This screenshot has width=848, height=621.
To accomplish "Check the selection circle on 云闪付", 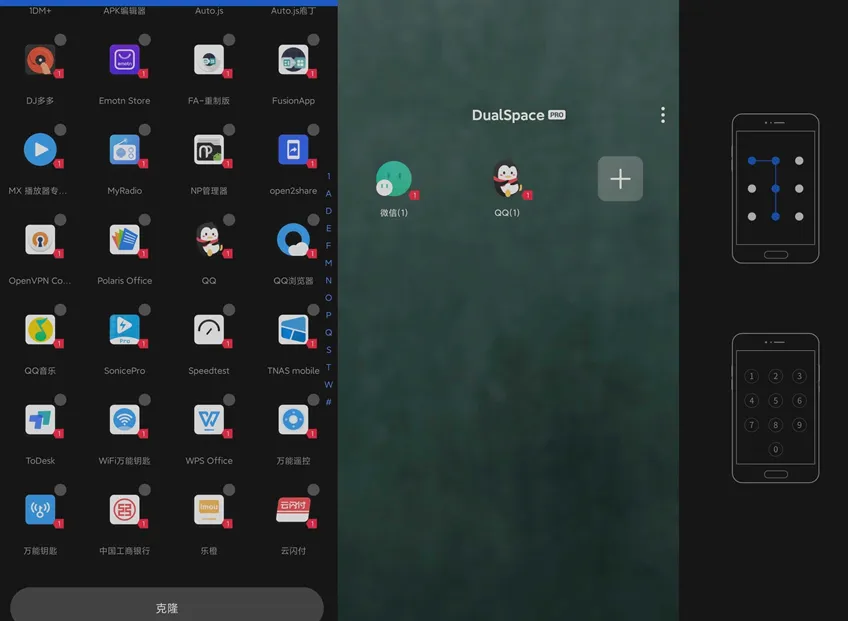I will coord(314,490).
